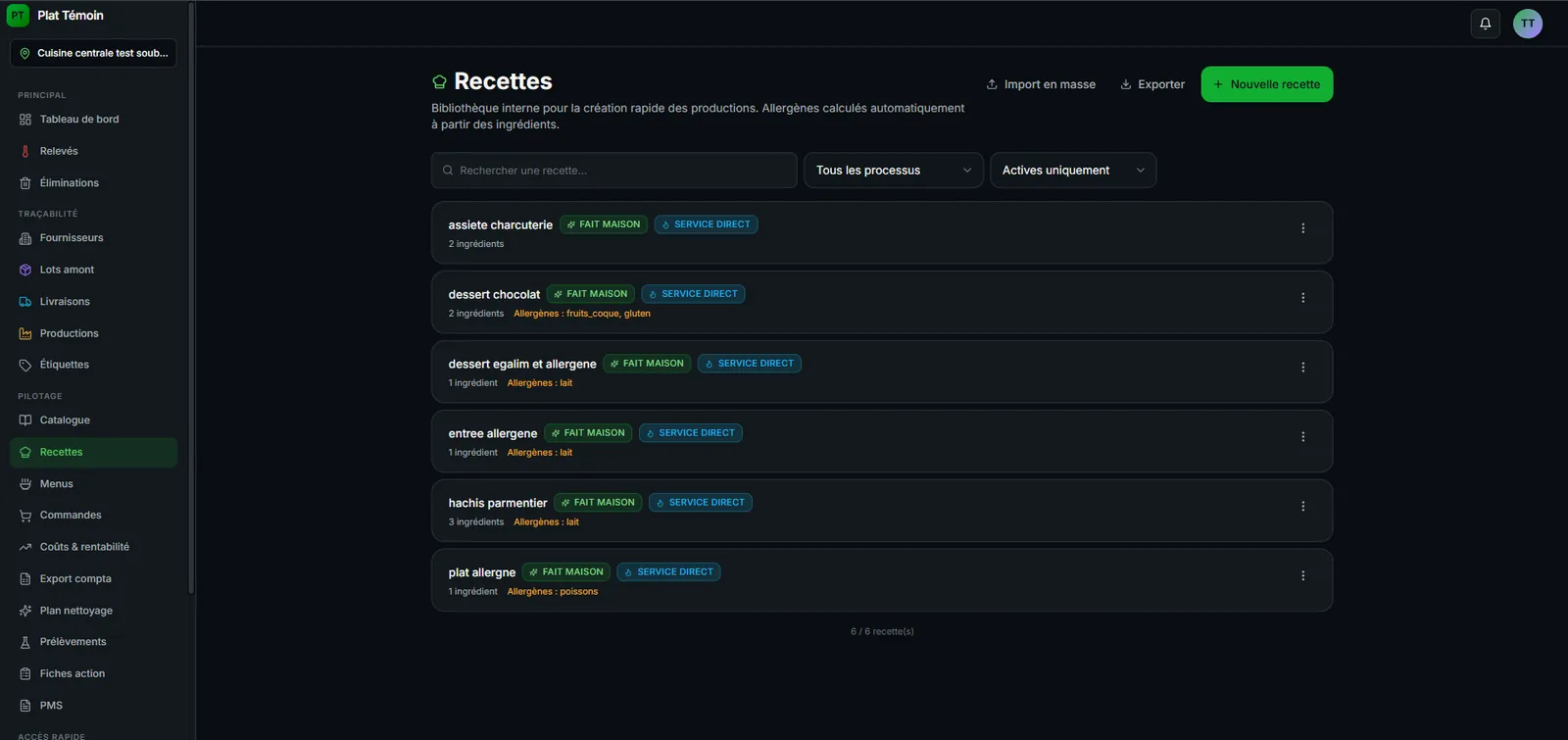Image resolution: width=1568 pixels, height=740 pixels.
Task: Click the Éliminations trash icon
Action: tap(25, 183)
